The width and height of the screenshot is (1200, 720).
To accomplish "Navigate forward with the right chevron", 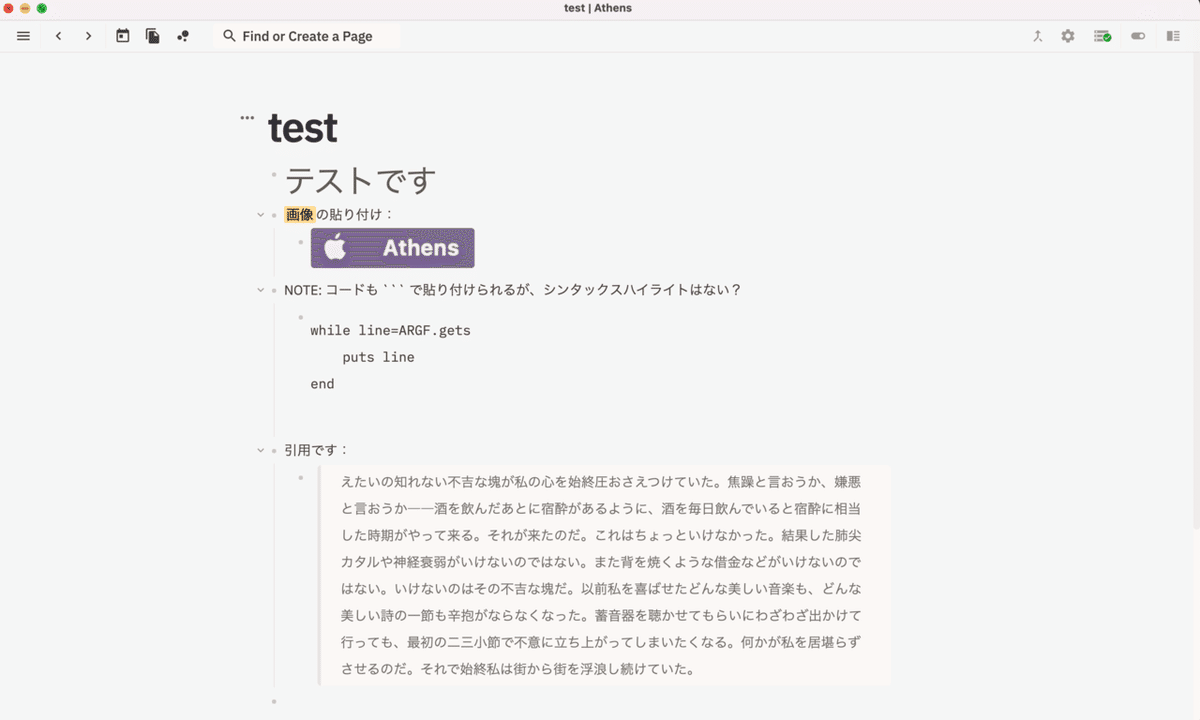I will [x=87, y=36].
